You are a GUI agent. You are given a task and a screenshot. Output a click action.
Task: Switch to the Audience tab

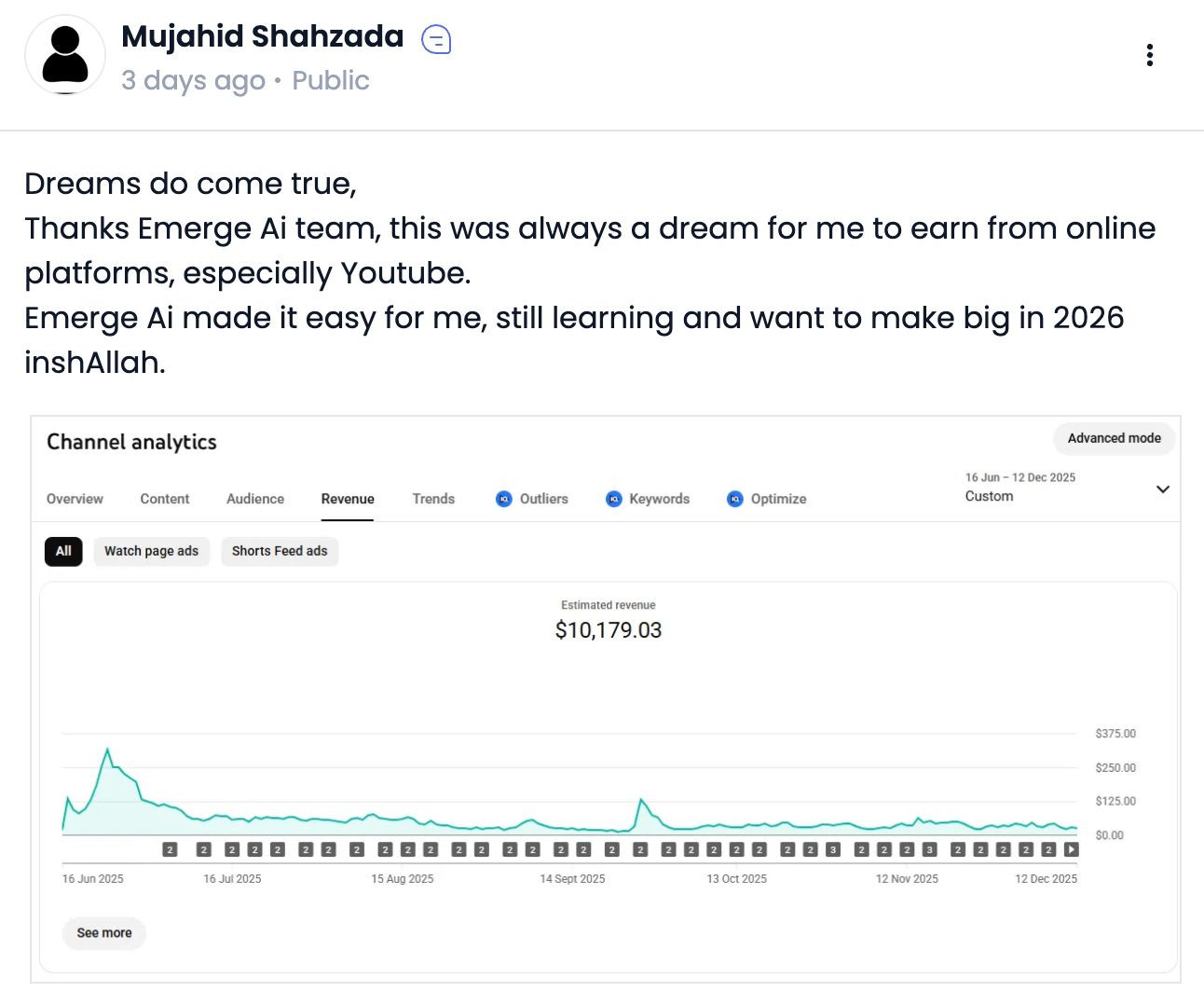[x=255, y=499]
